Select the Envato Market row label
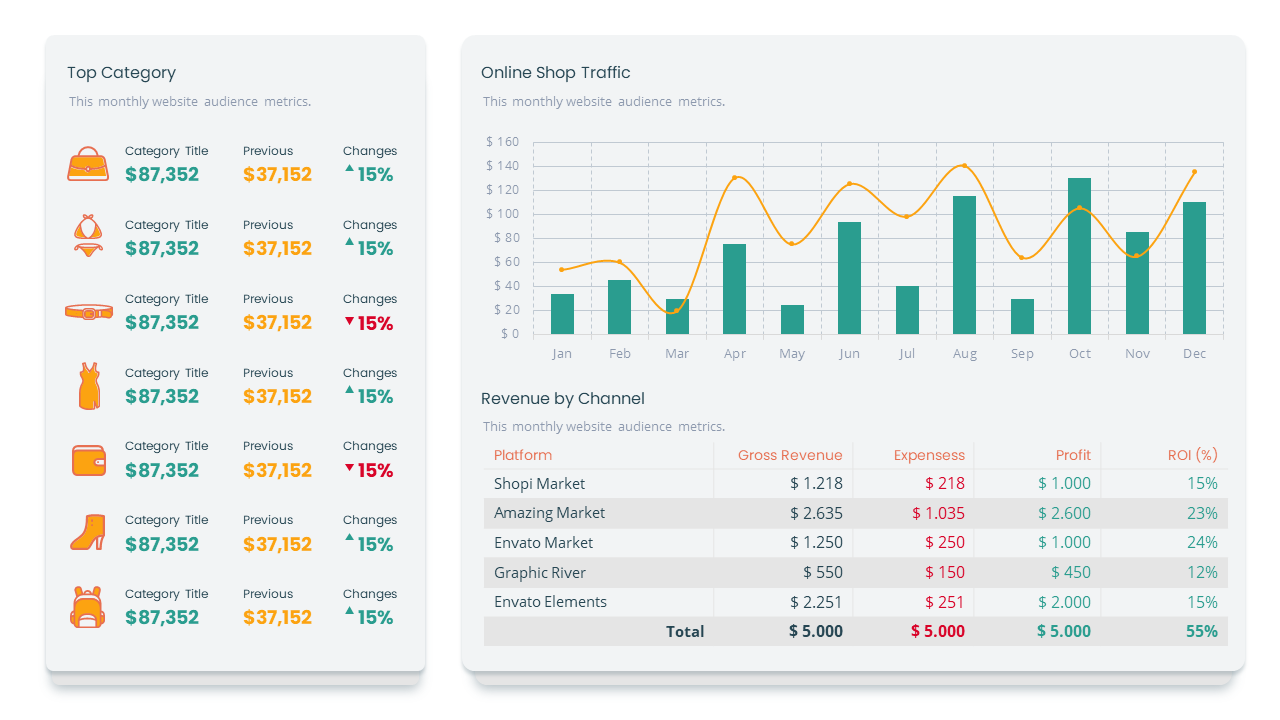Image resolution: width=1280 pixels, height=720 pixels. (544, 543)
